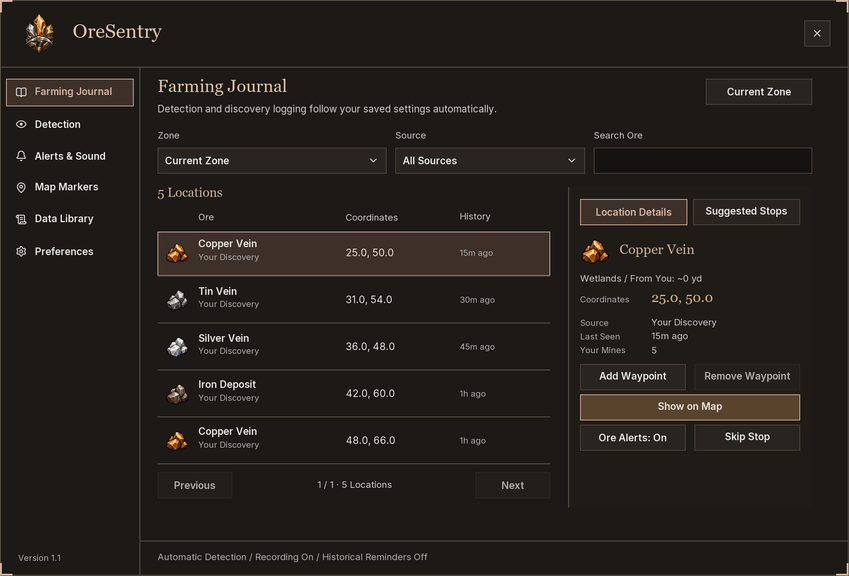Go to the Previous page of locations

[194, 485]
